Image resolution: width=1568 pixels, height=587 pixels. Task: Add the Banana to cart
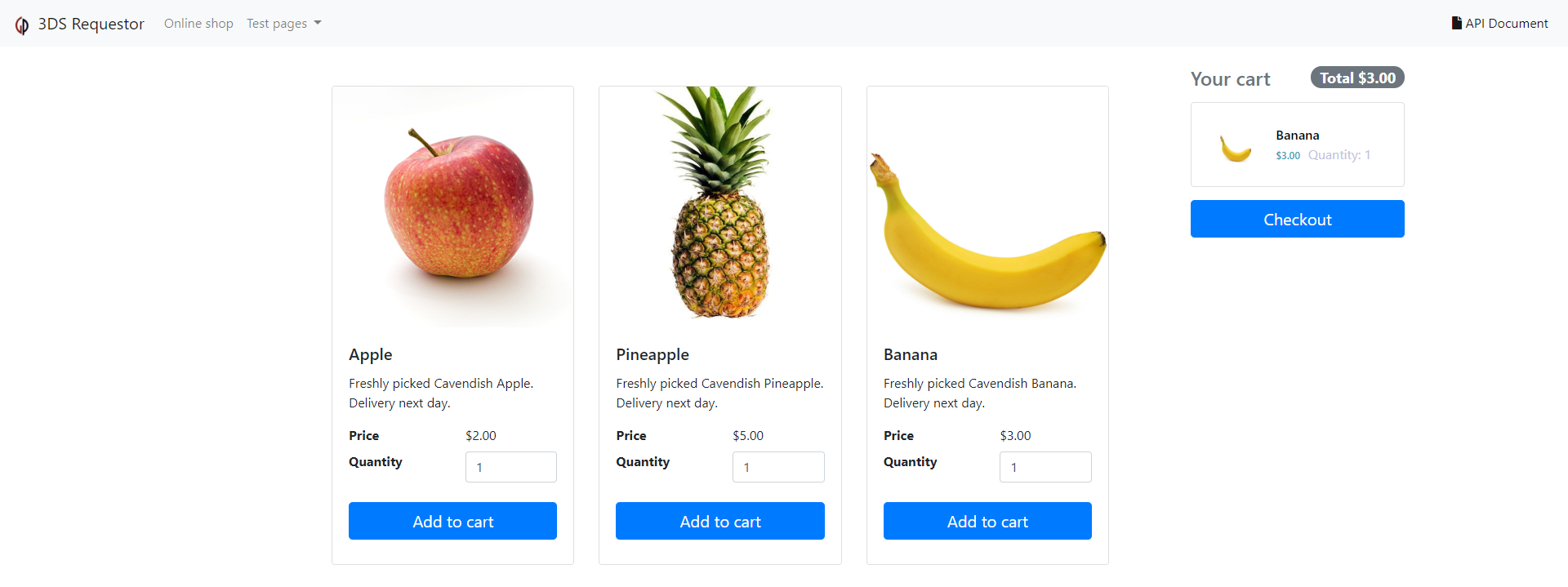tap(987, 521)
